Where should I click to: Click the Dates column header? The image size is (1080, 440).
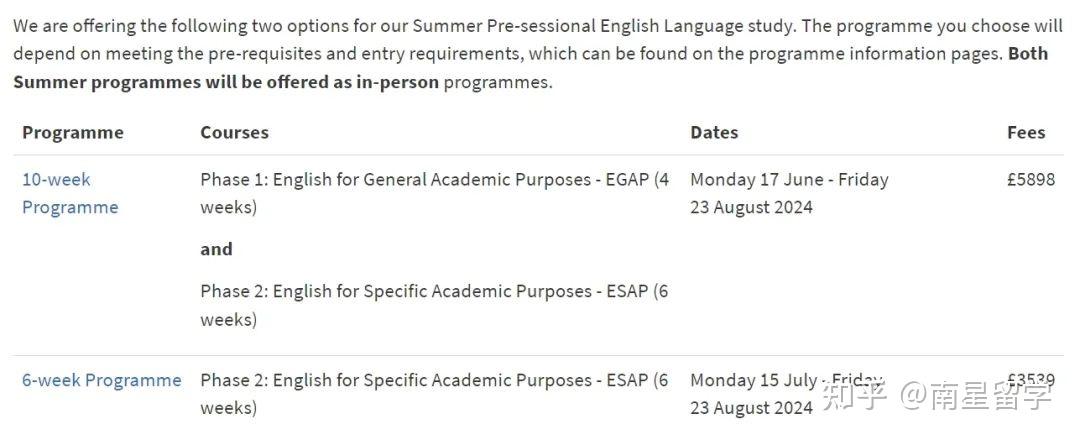tap(713, 132)
